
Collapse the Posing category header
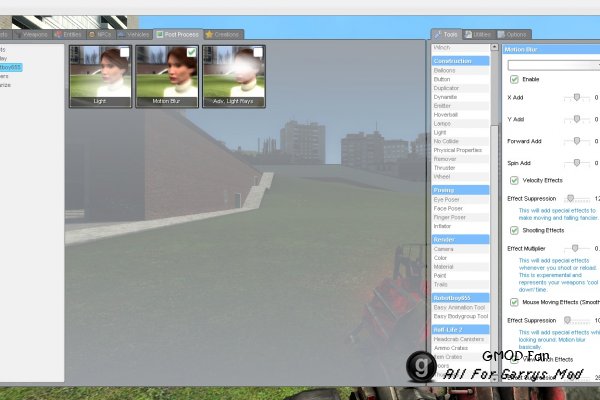[x=461, y=190]
